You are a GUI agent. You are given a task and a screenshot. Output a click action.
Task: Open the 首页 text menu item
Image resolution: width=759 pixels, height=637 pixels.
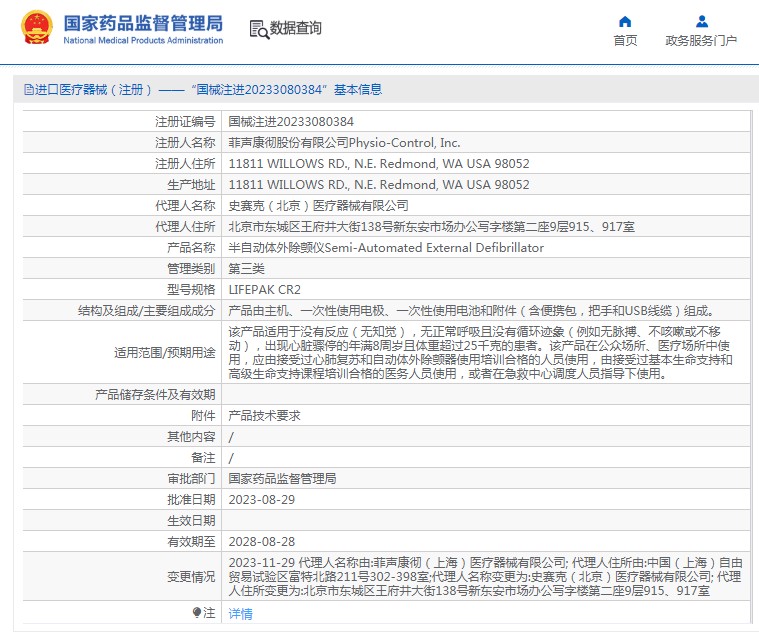(625, 41)
